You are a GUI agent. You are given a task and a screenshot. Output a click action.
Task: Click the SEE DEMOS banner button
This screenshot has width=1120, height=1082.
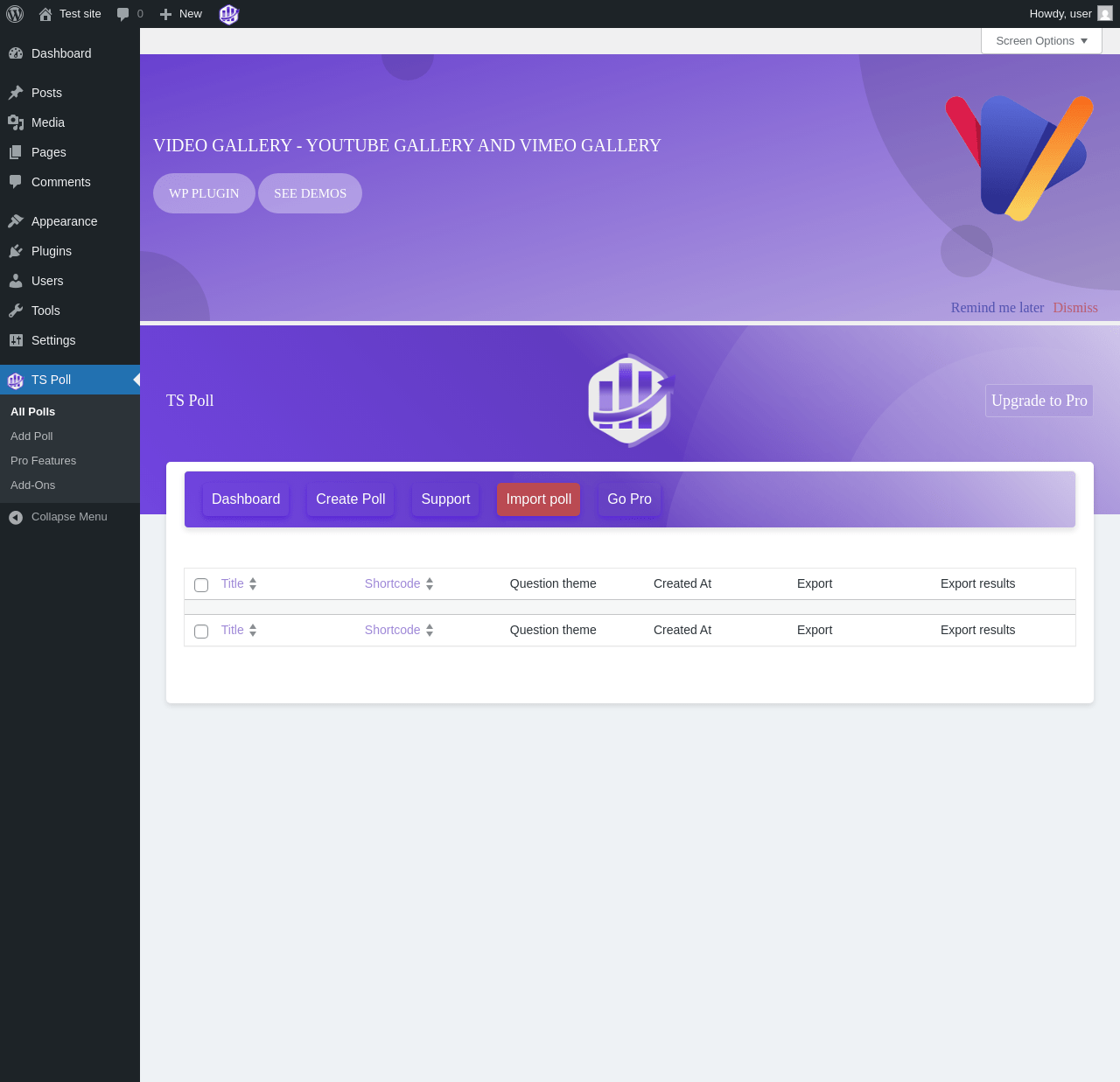310,193
